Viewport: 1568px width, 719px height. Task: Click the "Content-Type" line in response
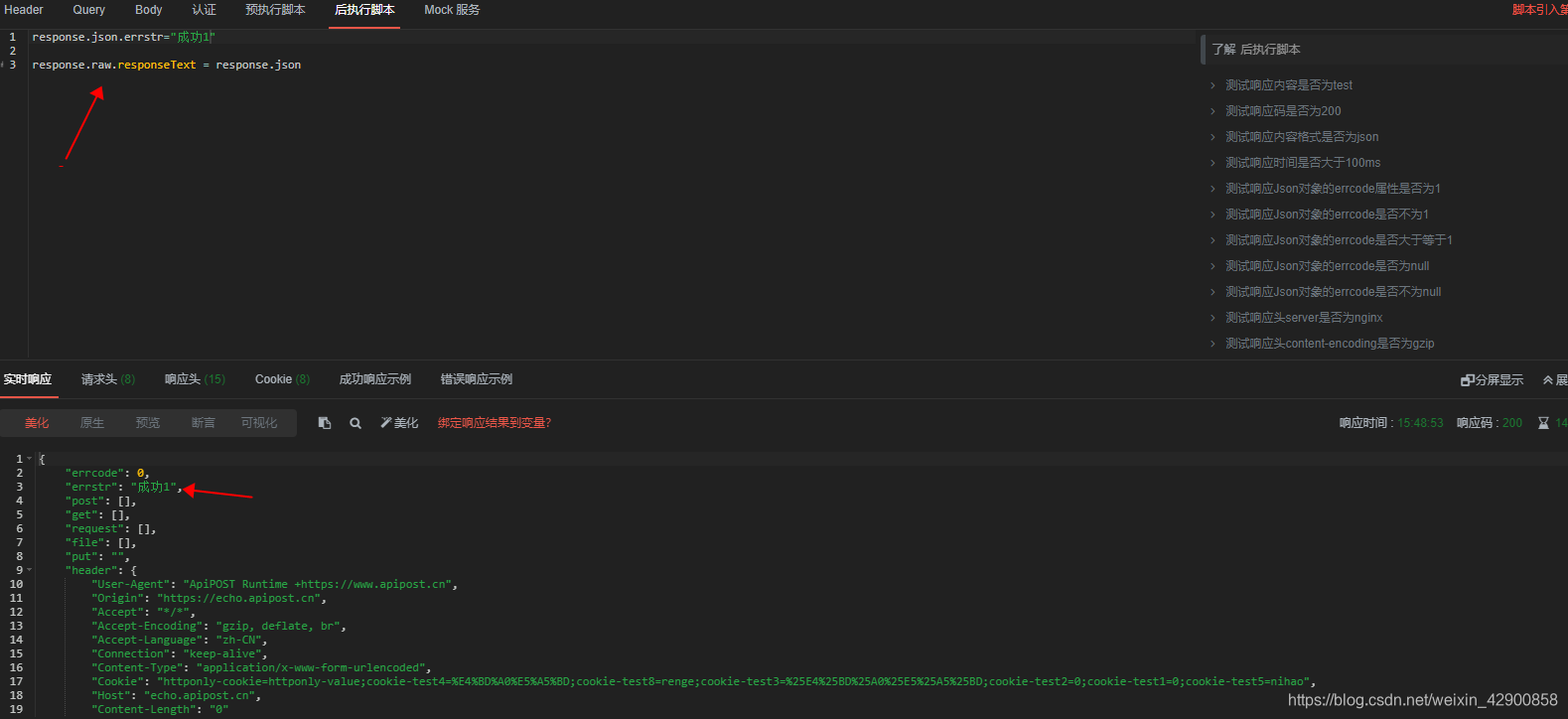click(x=261, y=667)
